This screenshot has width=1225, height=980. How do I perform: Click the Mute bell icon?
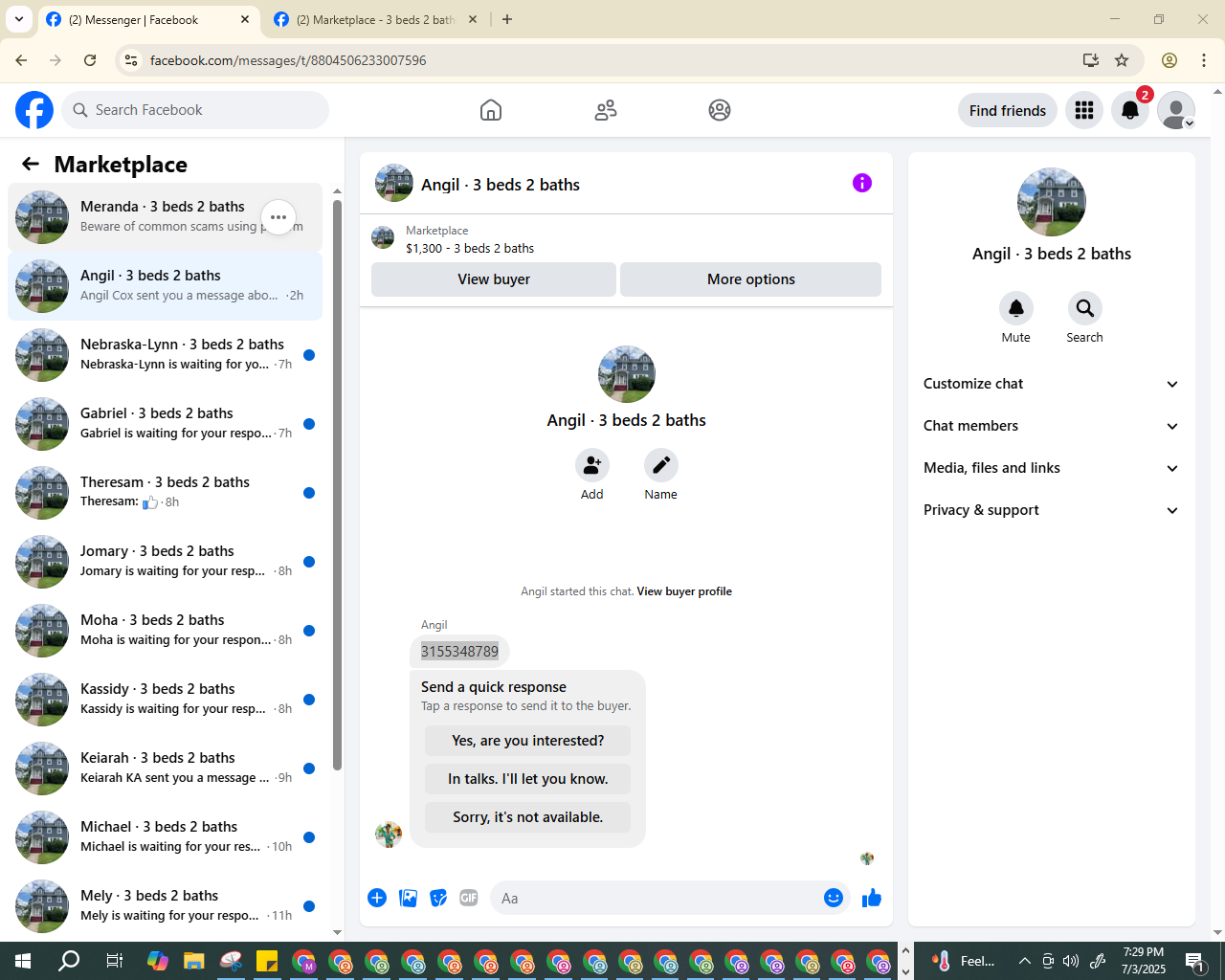pyautogui.click(x=1016, y=308)
